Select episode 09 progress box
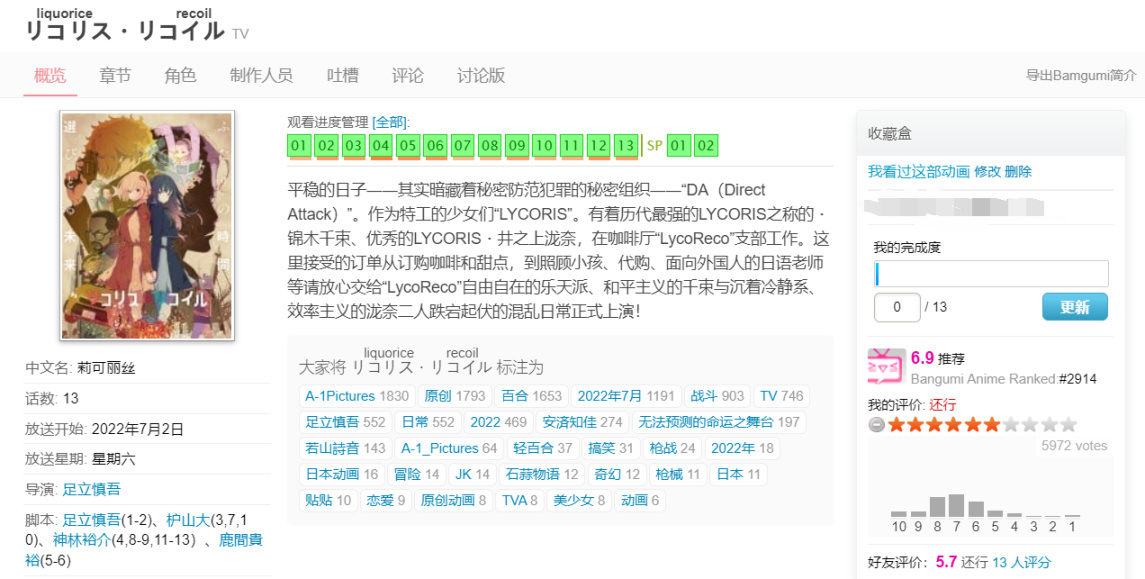 517,145
